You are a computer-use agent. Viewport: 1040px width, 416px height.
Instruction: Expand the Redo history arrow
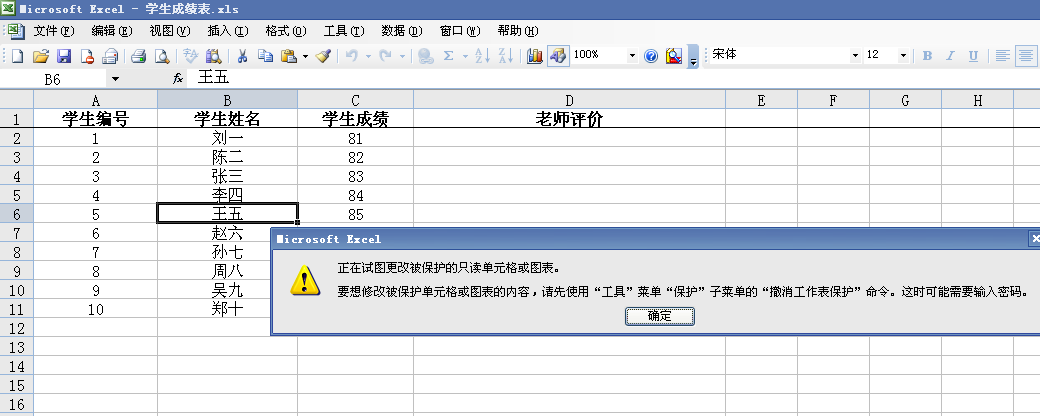pos(402,56)
